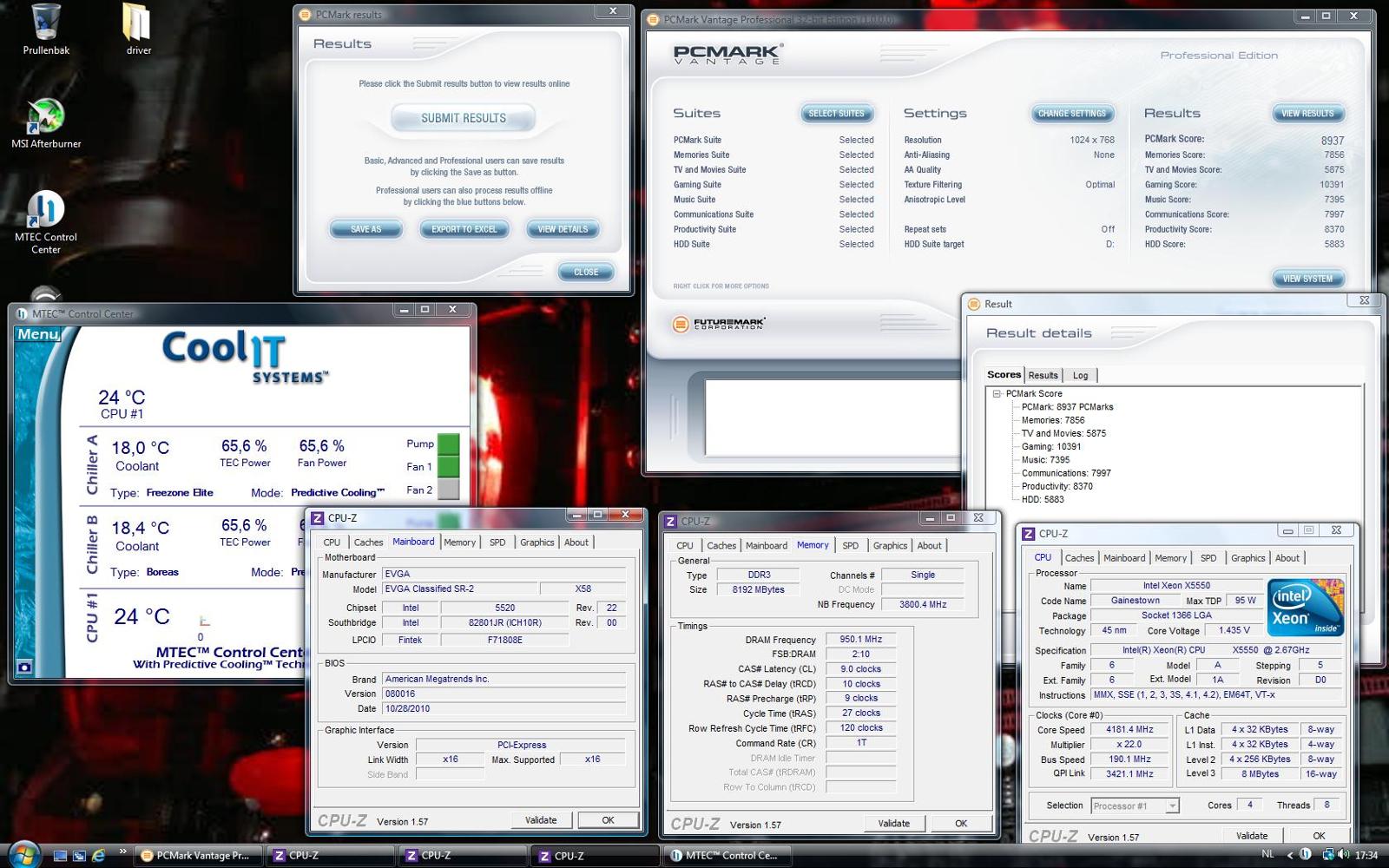
Task: Open Windows Start orb
Action: tap(23, 854)
